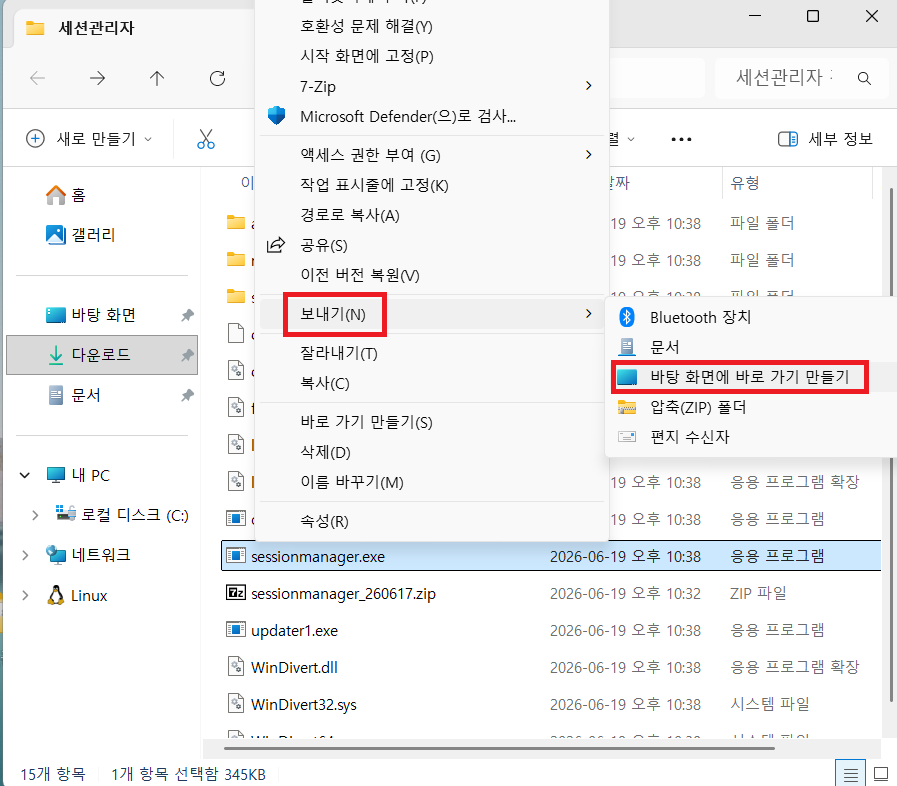The image size is (897, 786).
Task: Expand the Linux tree node
Action: click(25, 596)
